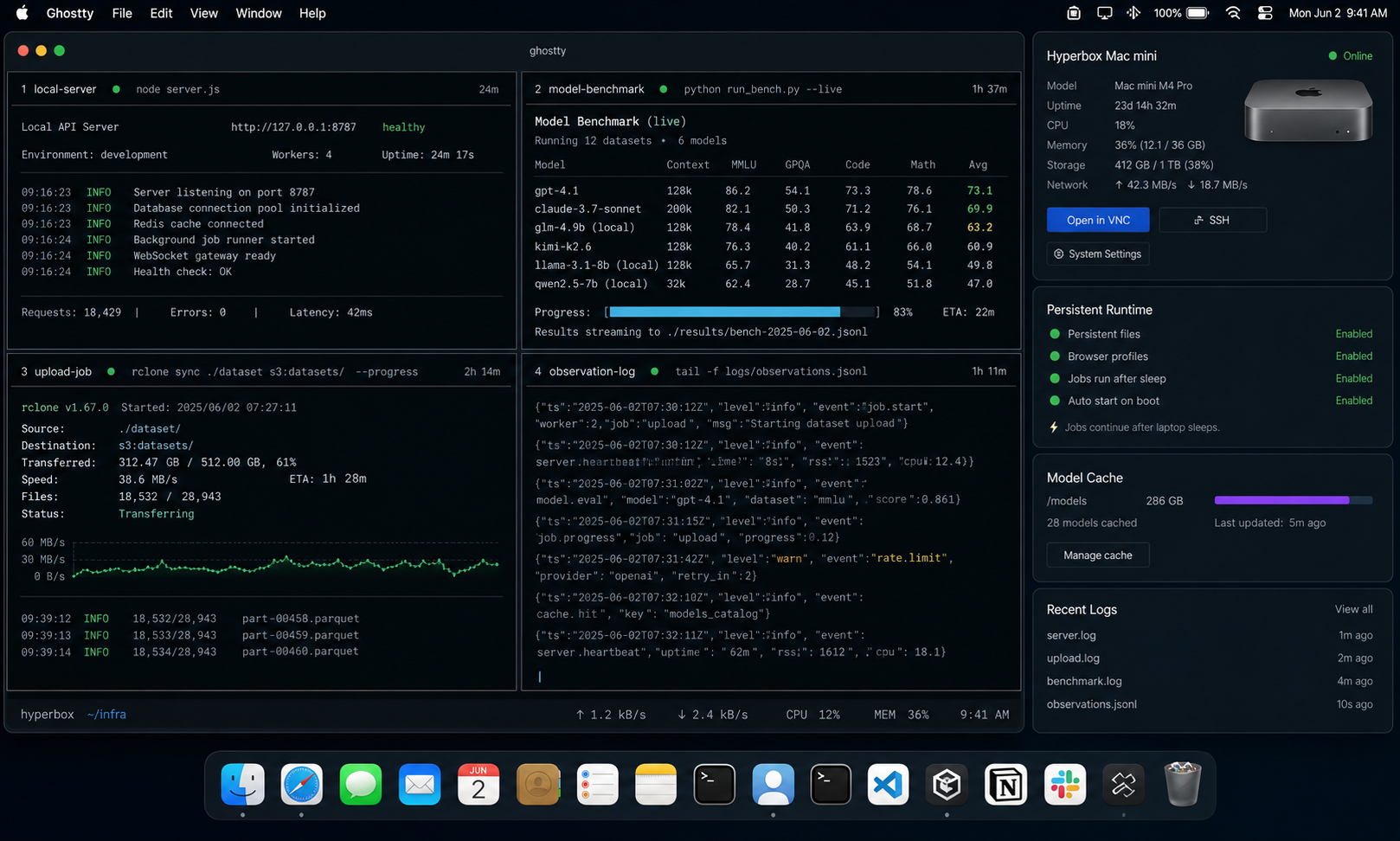This screenshot has height=841, width=1400.
Task: Click the purple Model Cache usage bar
Action: pos(1294,500)
